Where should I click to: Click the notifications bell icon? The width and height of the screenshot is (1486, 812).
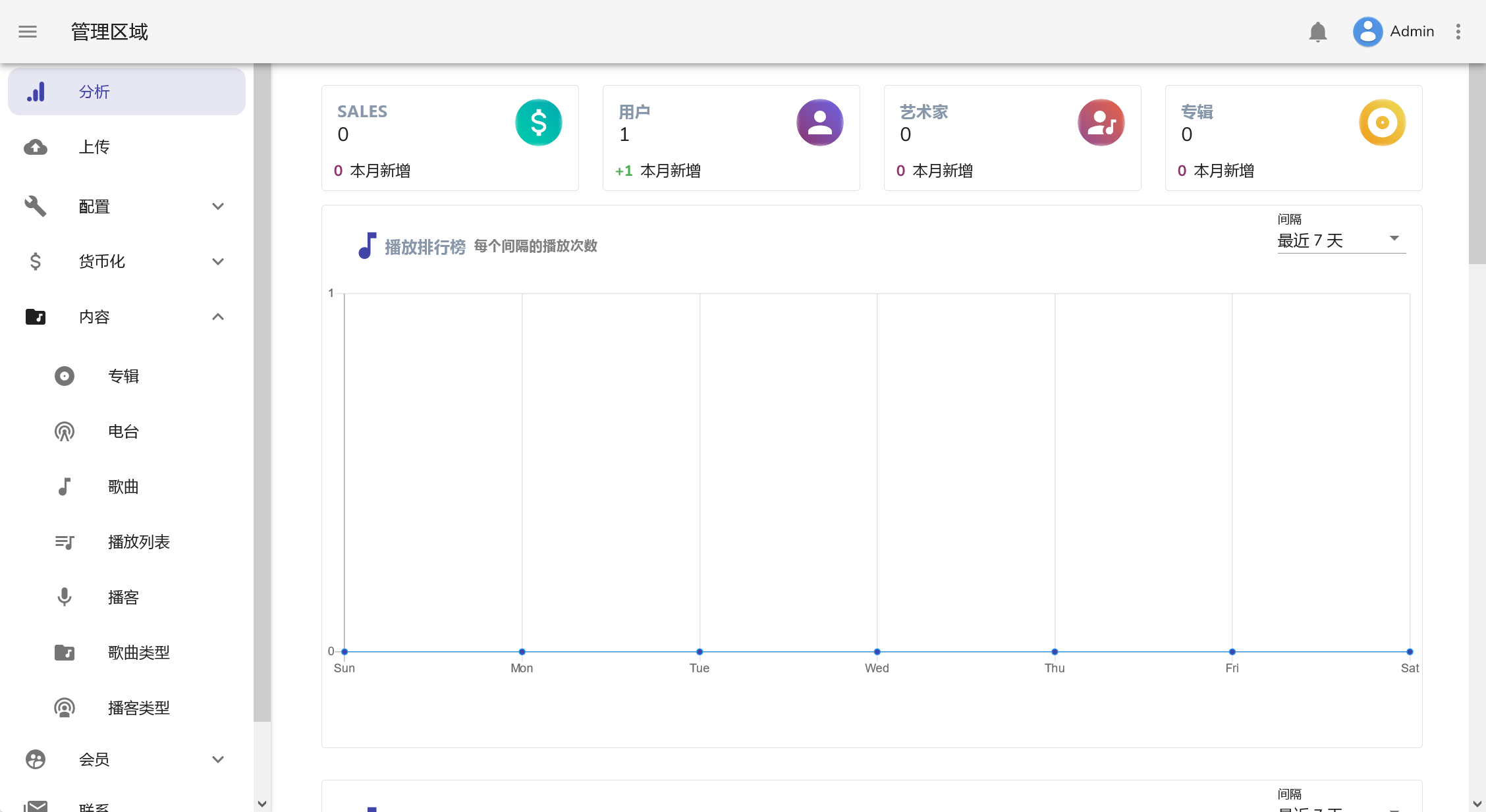tap(1317, 32)
